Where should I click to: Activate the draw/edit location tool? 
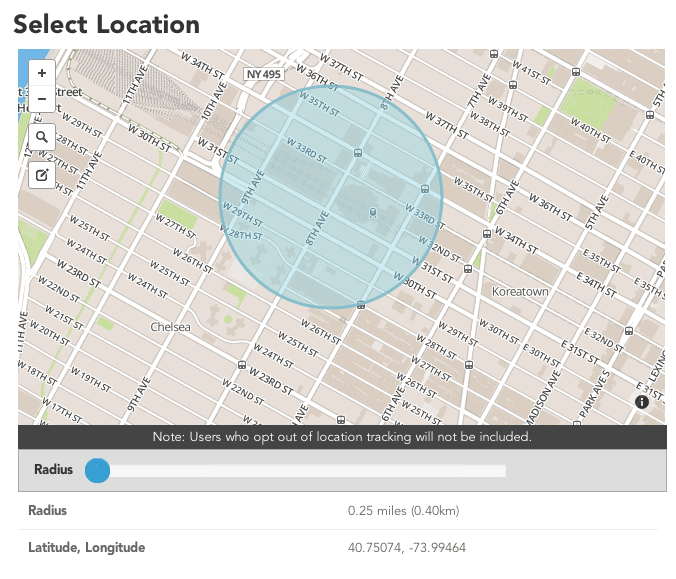coord(42,175)
